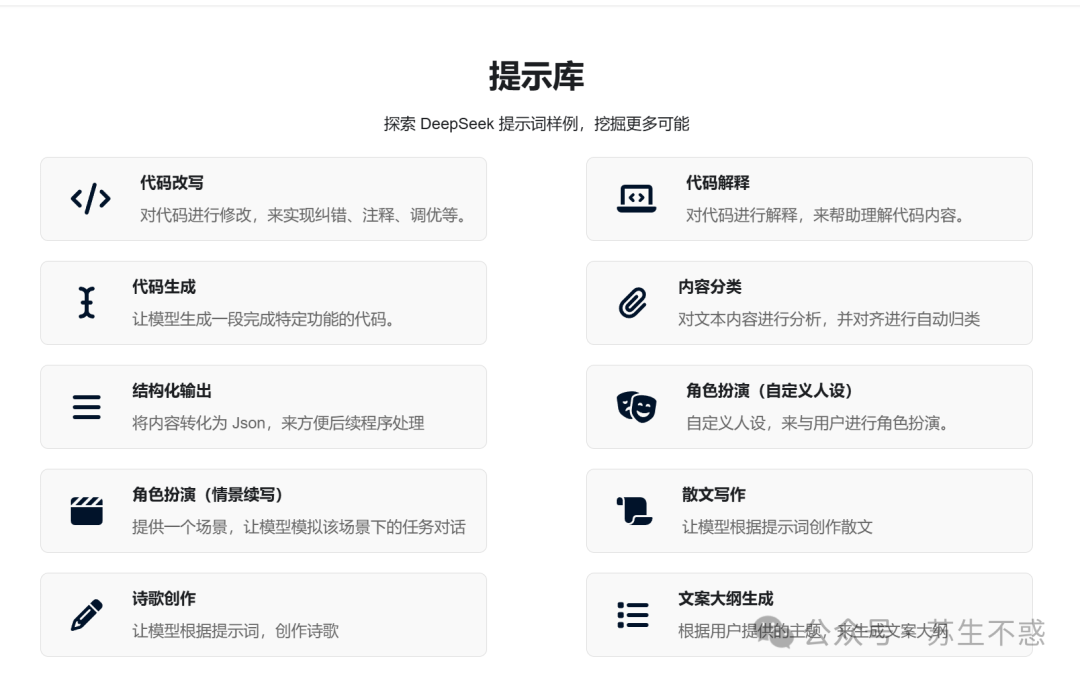Open the 代码改写 prompt card title

click(172, 183)
